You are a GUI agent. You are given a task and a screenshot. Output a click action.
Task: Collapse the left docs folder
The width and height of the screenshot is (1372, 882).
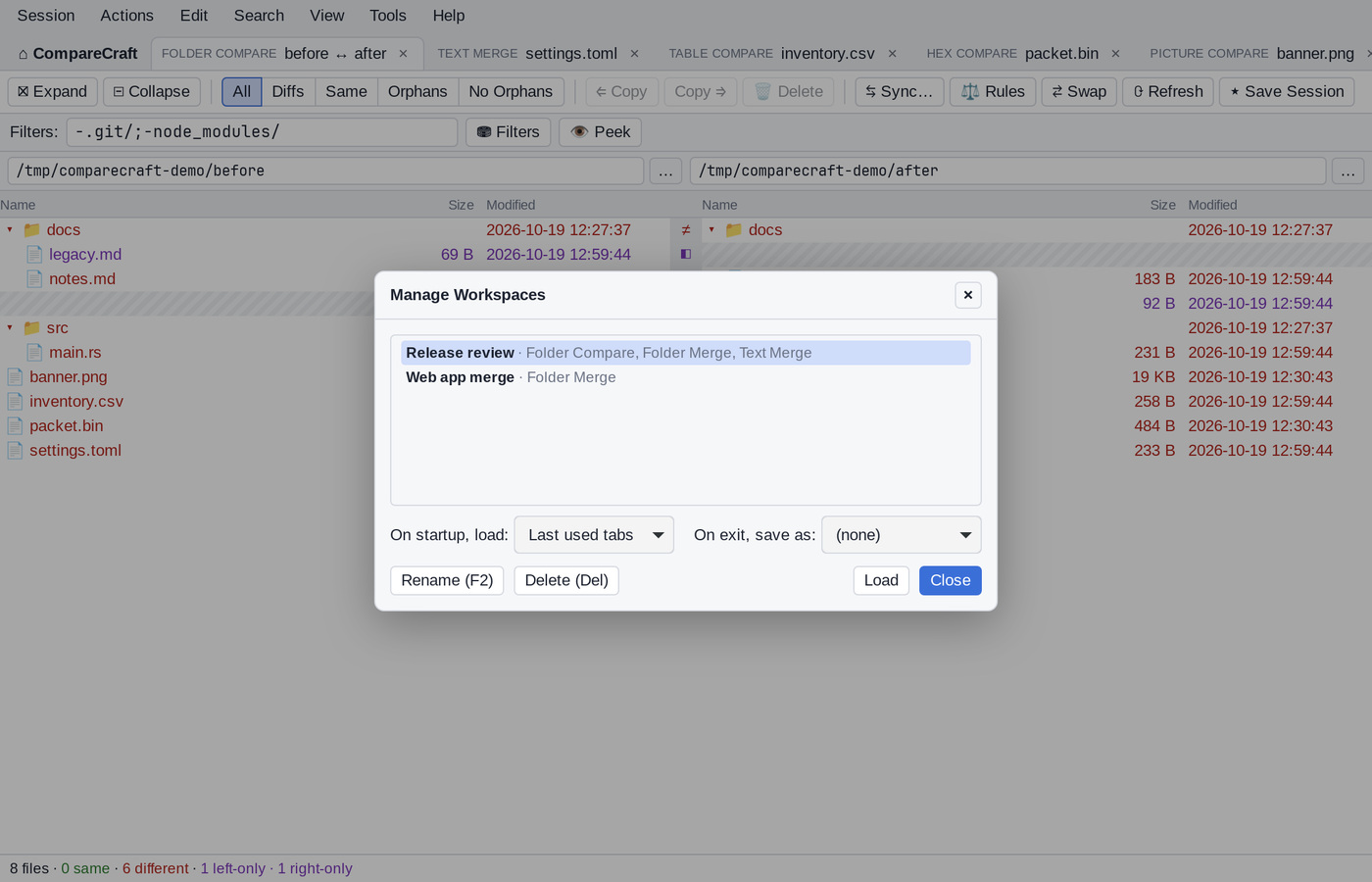click(10, 230)
